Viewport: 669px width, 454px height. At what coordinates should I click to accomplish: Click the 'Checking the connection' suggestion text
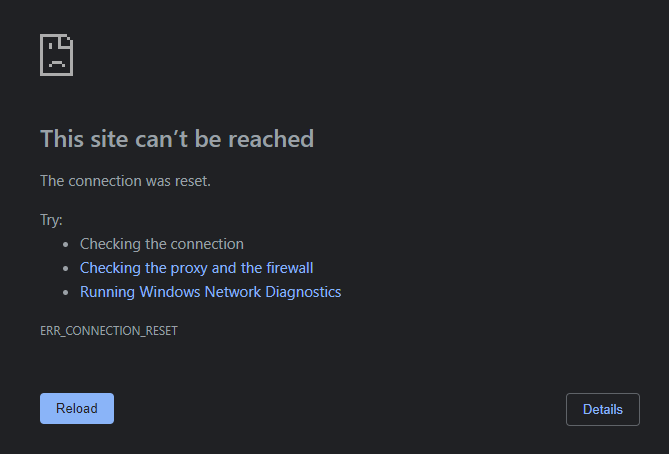point(162,244)
